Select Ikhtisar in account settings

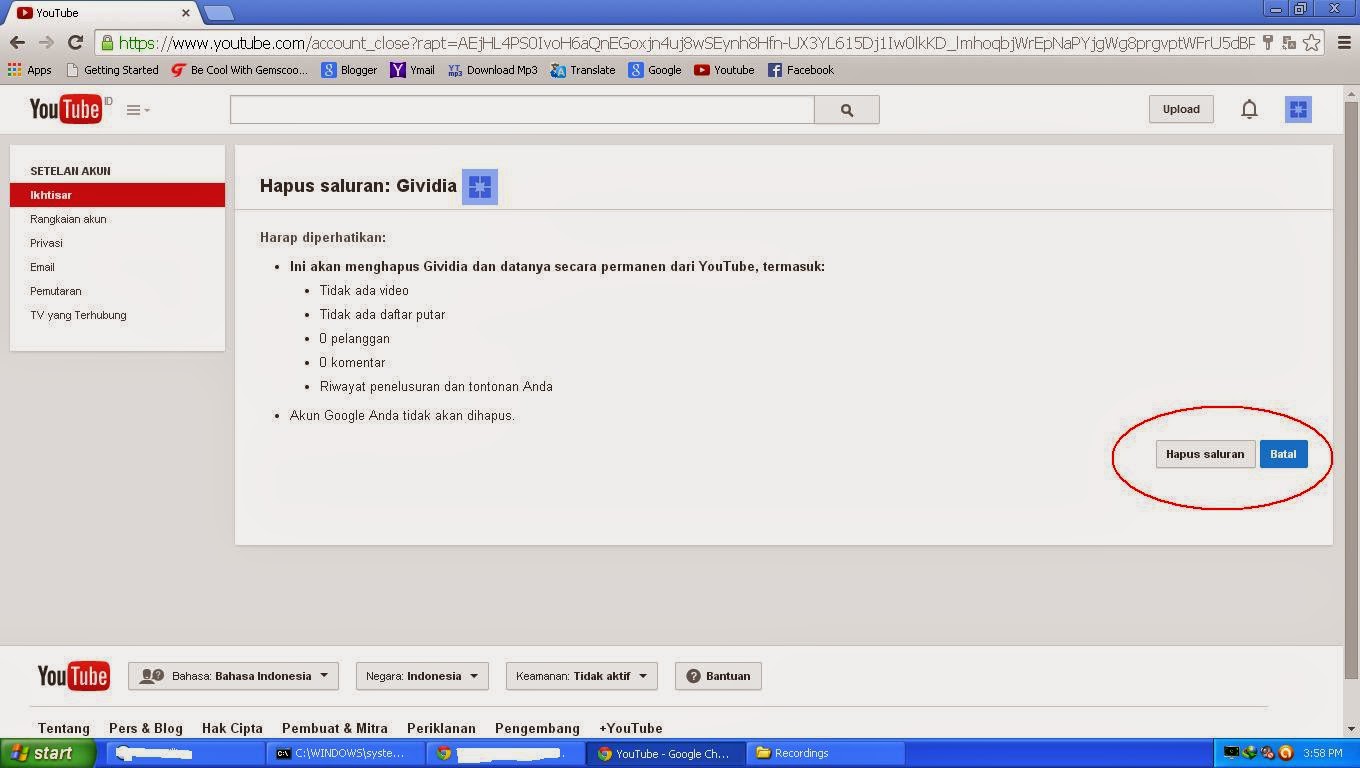117,195
